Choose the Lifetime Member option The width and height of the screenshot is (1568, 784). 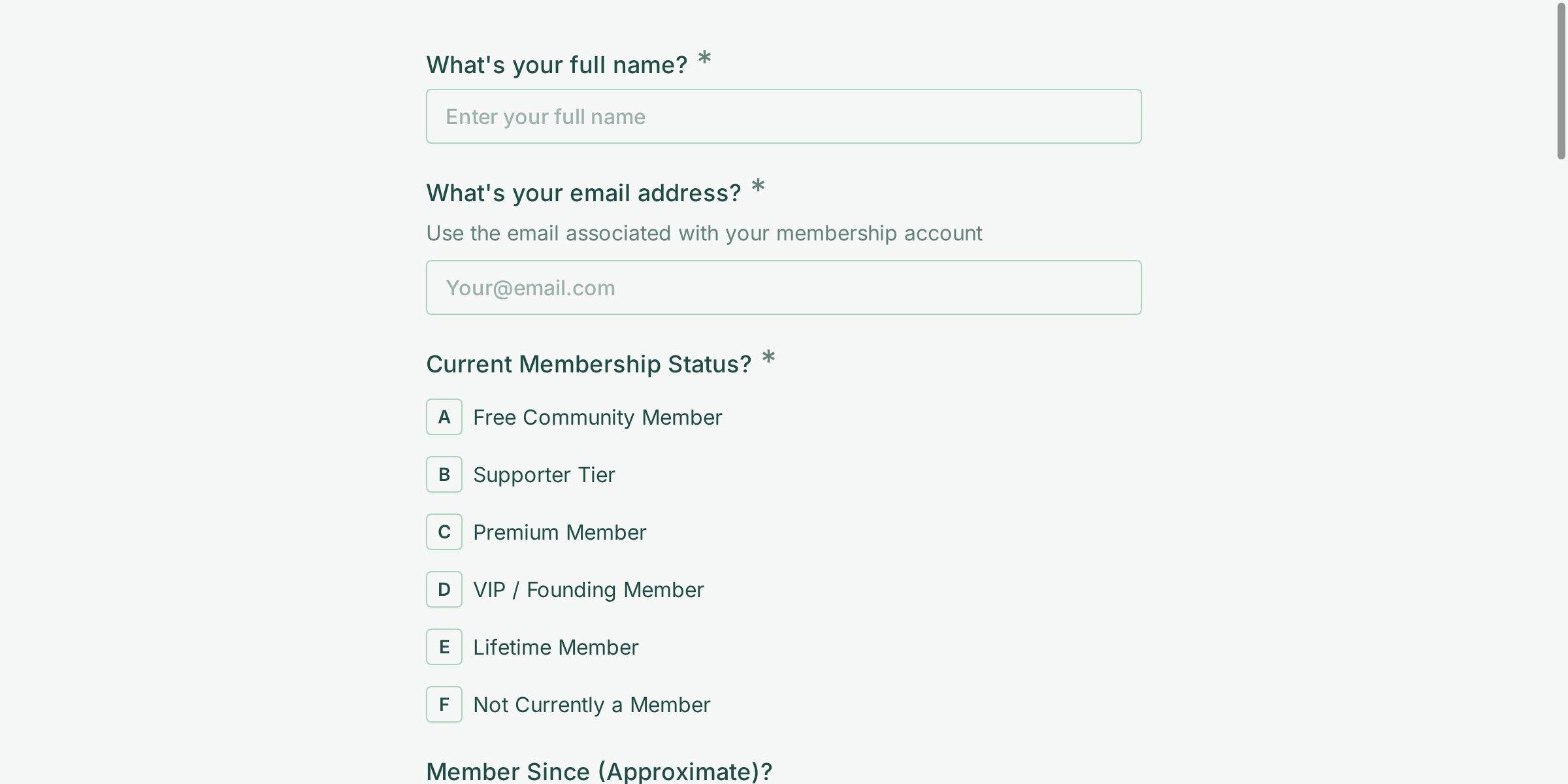(x=556, y=647)
